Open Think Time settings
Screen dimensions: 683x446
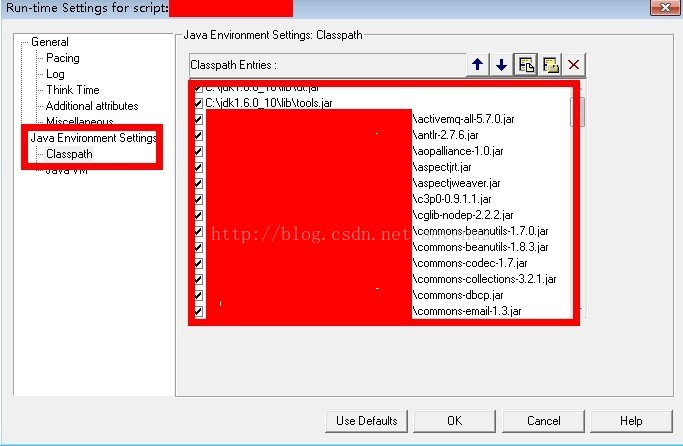coord(73,90)
